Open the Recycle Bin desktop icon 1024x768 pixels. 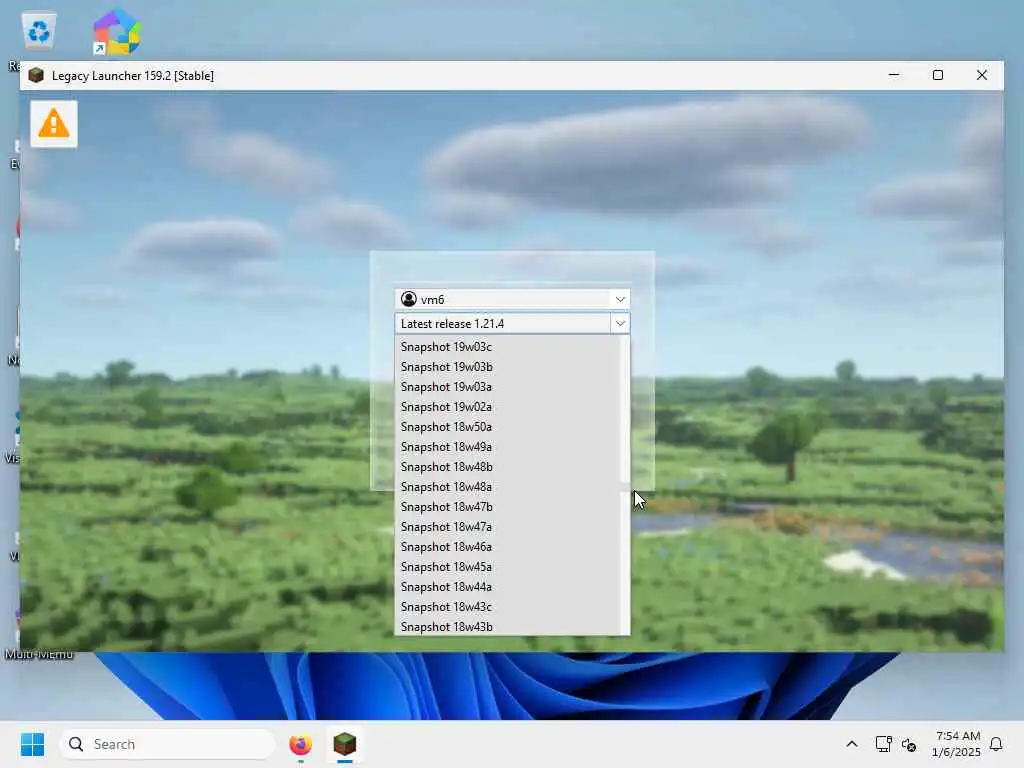pos(39,31)
